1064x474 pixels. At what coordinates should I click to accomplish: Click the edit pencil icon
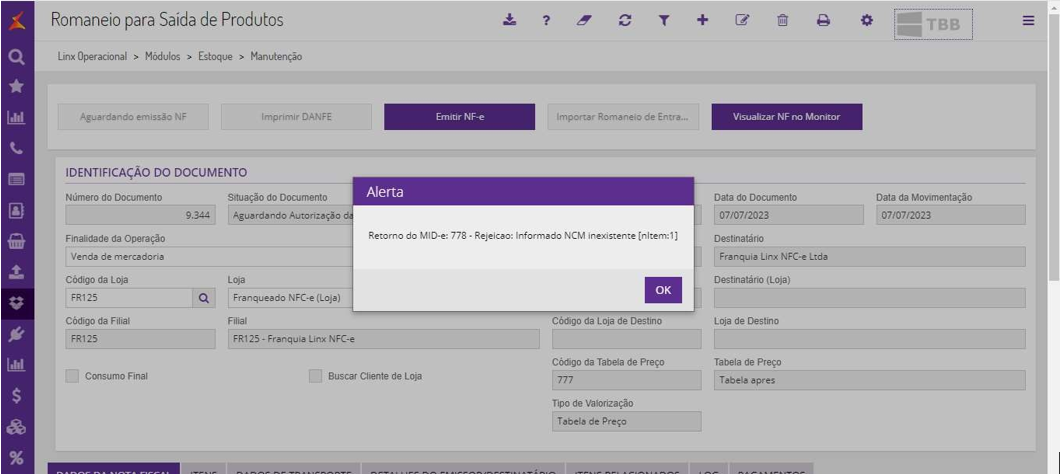click(x=742, y=20)
